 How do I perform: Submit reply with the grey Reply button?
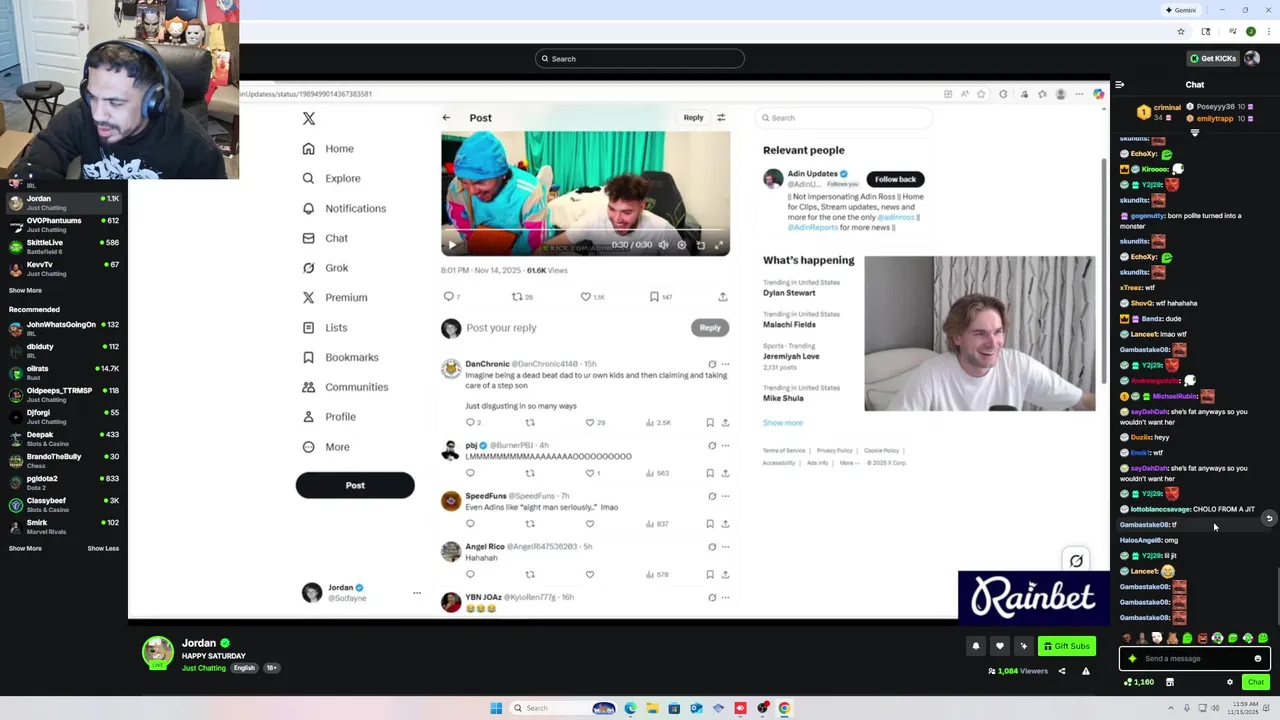point(709,327)
